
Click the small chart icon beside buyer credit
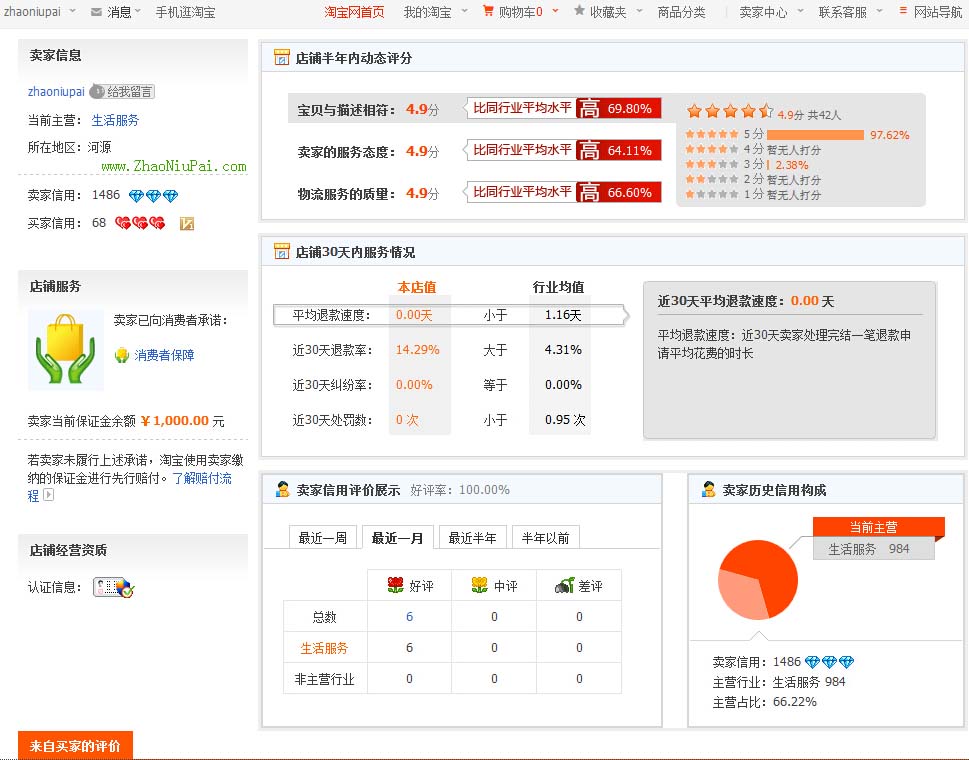click(x=187, y=224)
